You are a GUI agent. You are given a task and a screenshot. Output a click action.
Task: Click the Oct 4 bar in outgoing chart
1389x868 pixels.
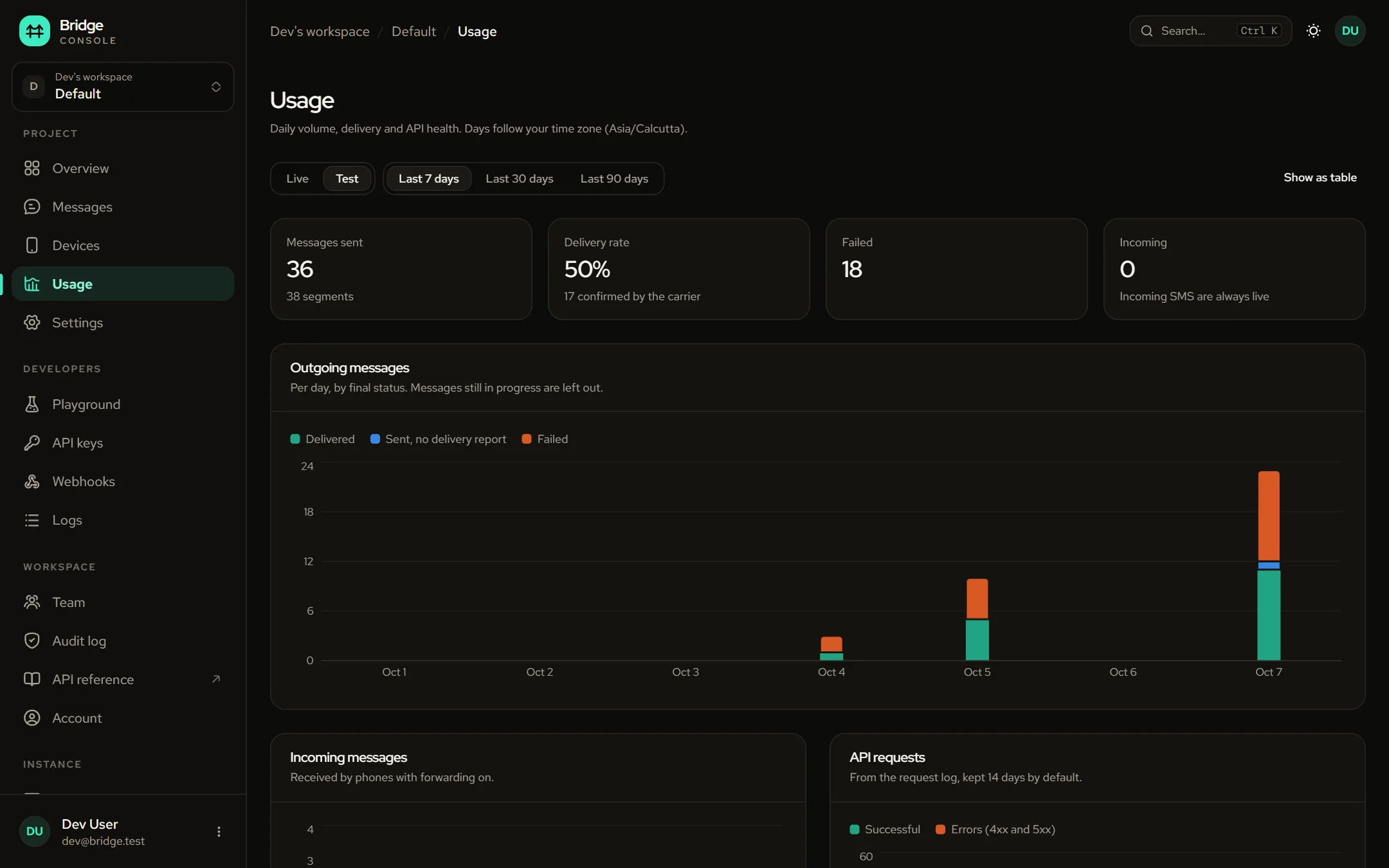tap(831, 648)
